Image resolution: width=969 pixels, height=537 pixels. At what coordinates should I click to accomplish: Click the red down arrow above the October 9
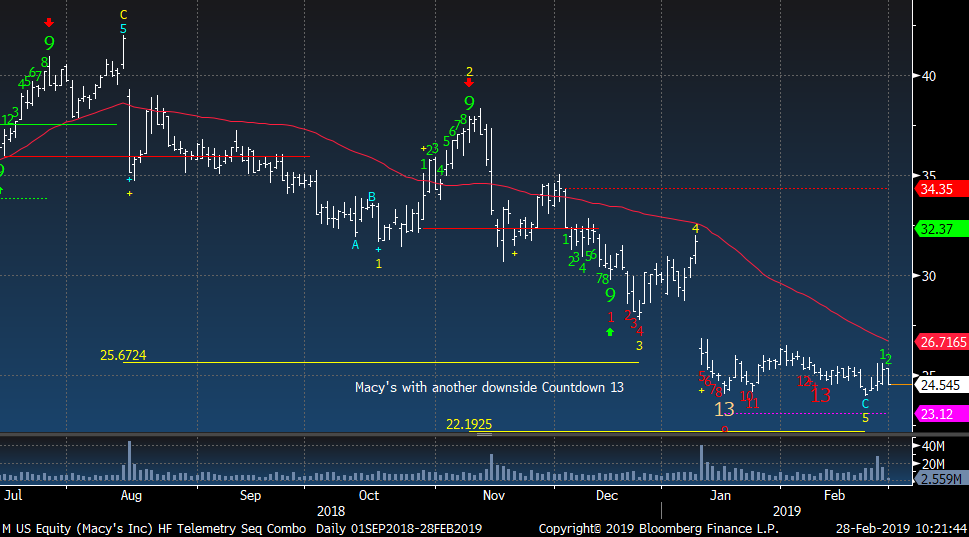[x=469, y=83]
